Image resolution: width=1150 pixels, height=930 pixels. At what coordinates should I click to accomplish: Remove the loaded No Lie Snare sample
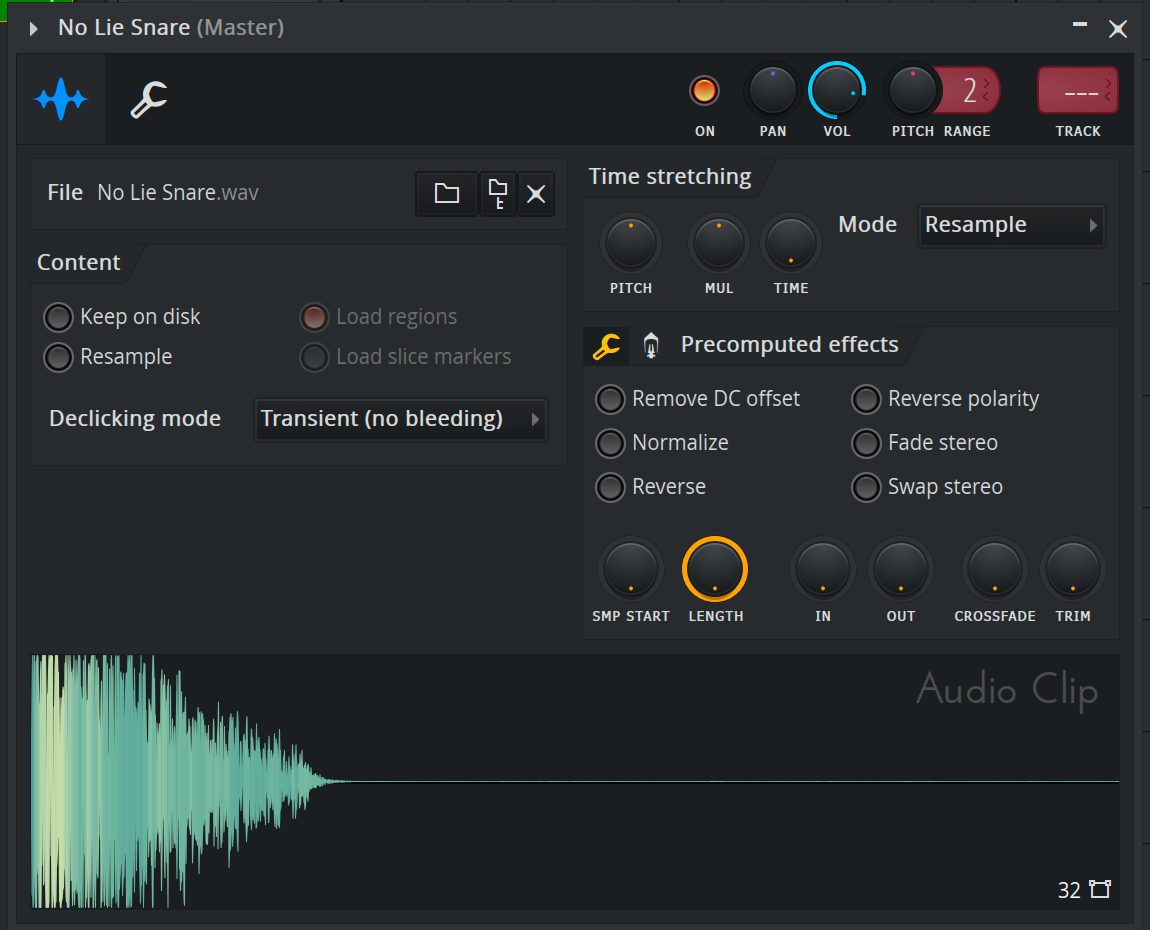click(536, 193)
